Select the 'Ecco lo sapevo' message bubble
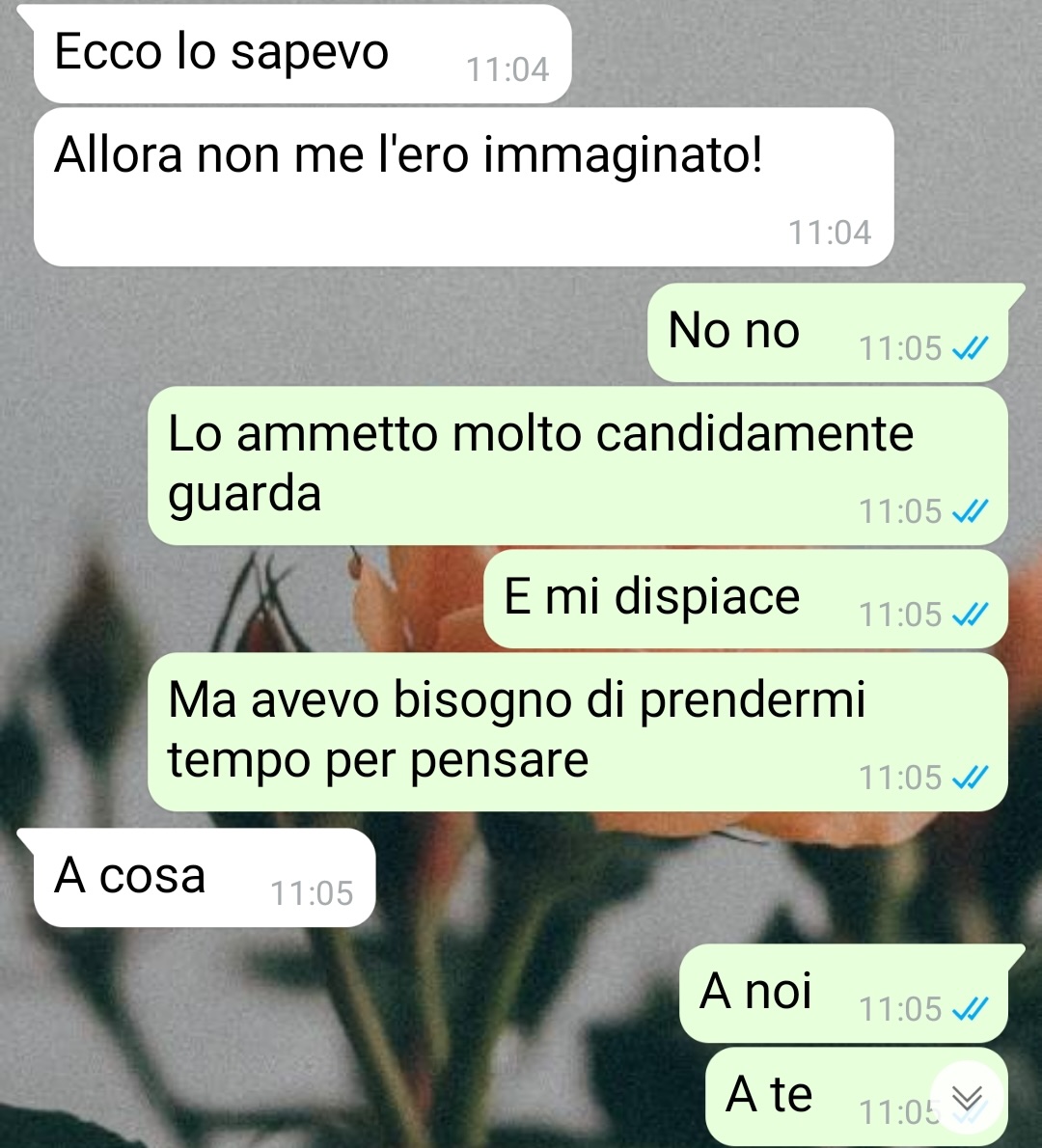Screen dimensions: 1042x1148 pyautogui.click(x=302, y=53)
